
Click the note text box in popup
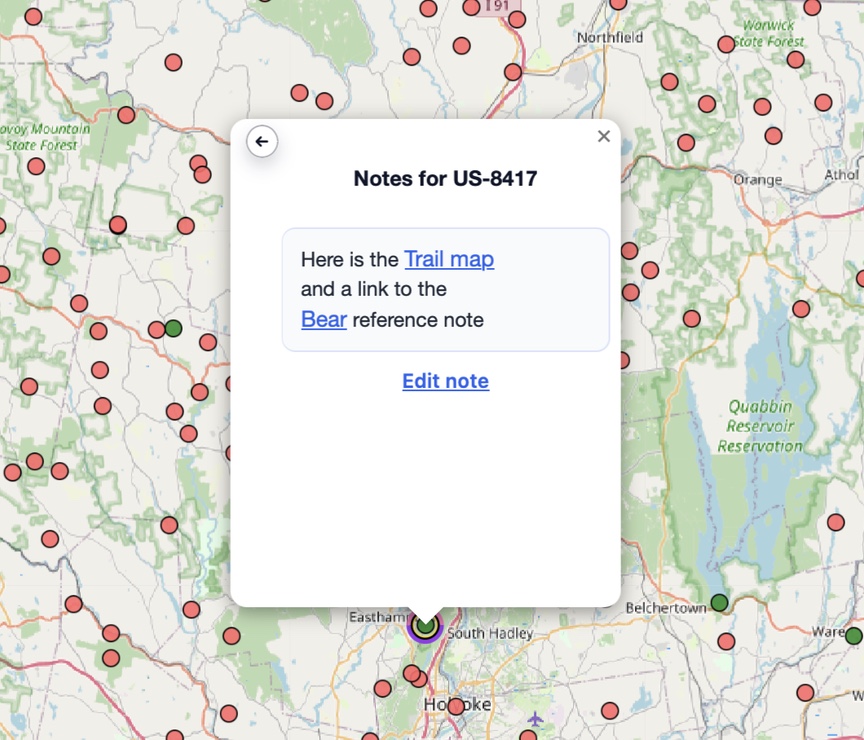tap(445, 290)
